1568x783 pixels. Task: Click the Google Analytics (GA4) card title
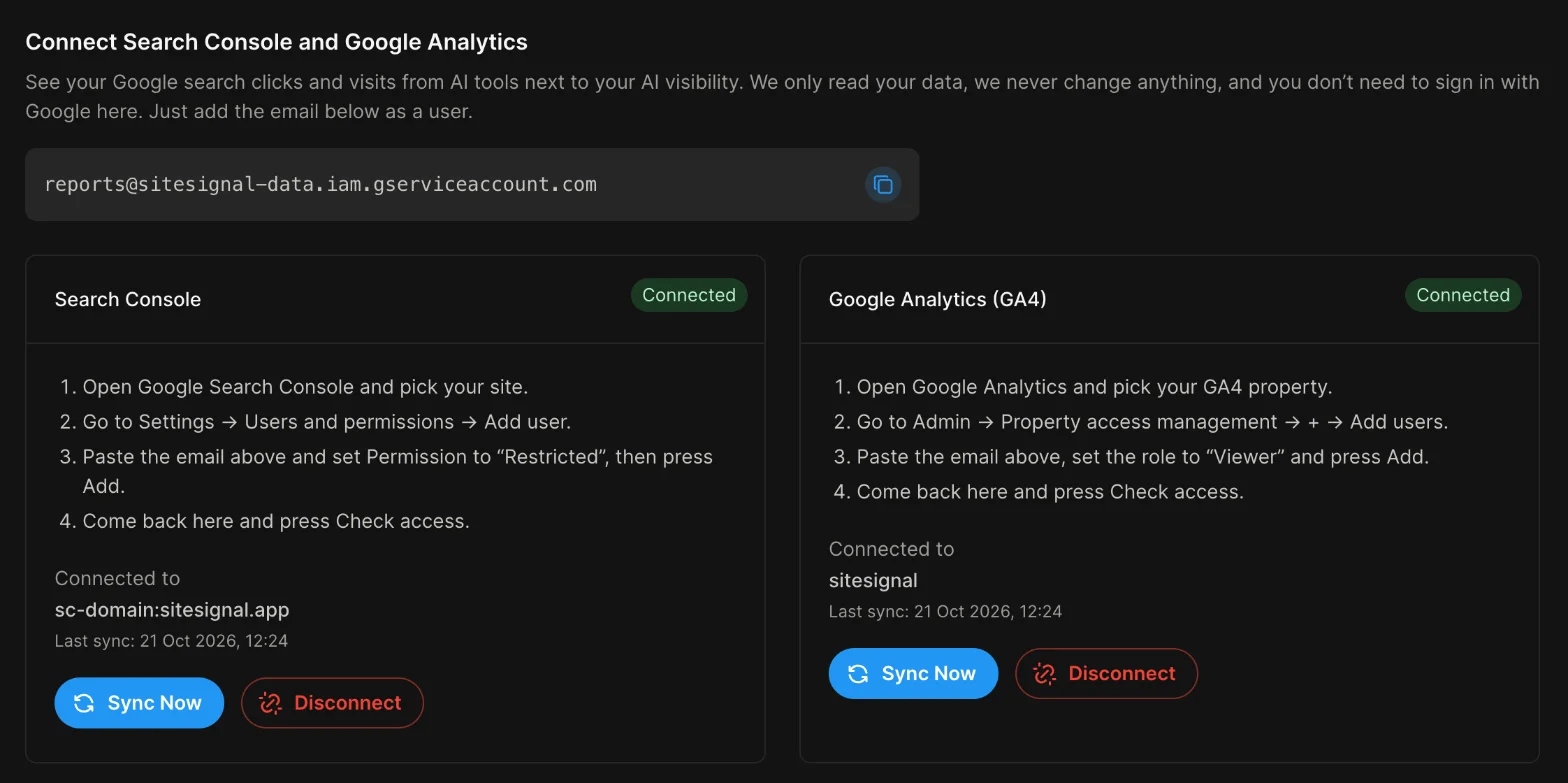pyautogui.click(x=938, y=299)
